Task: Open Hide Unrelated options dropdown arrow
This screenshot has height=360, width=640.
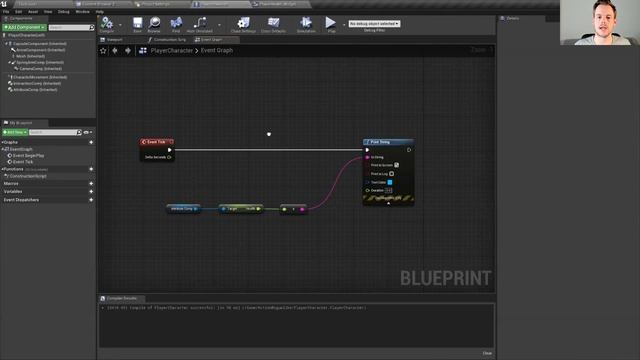Action: tap(219, 25)
